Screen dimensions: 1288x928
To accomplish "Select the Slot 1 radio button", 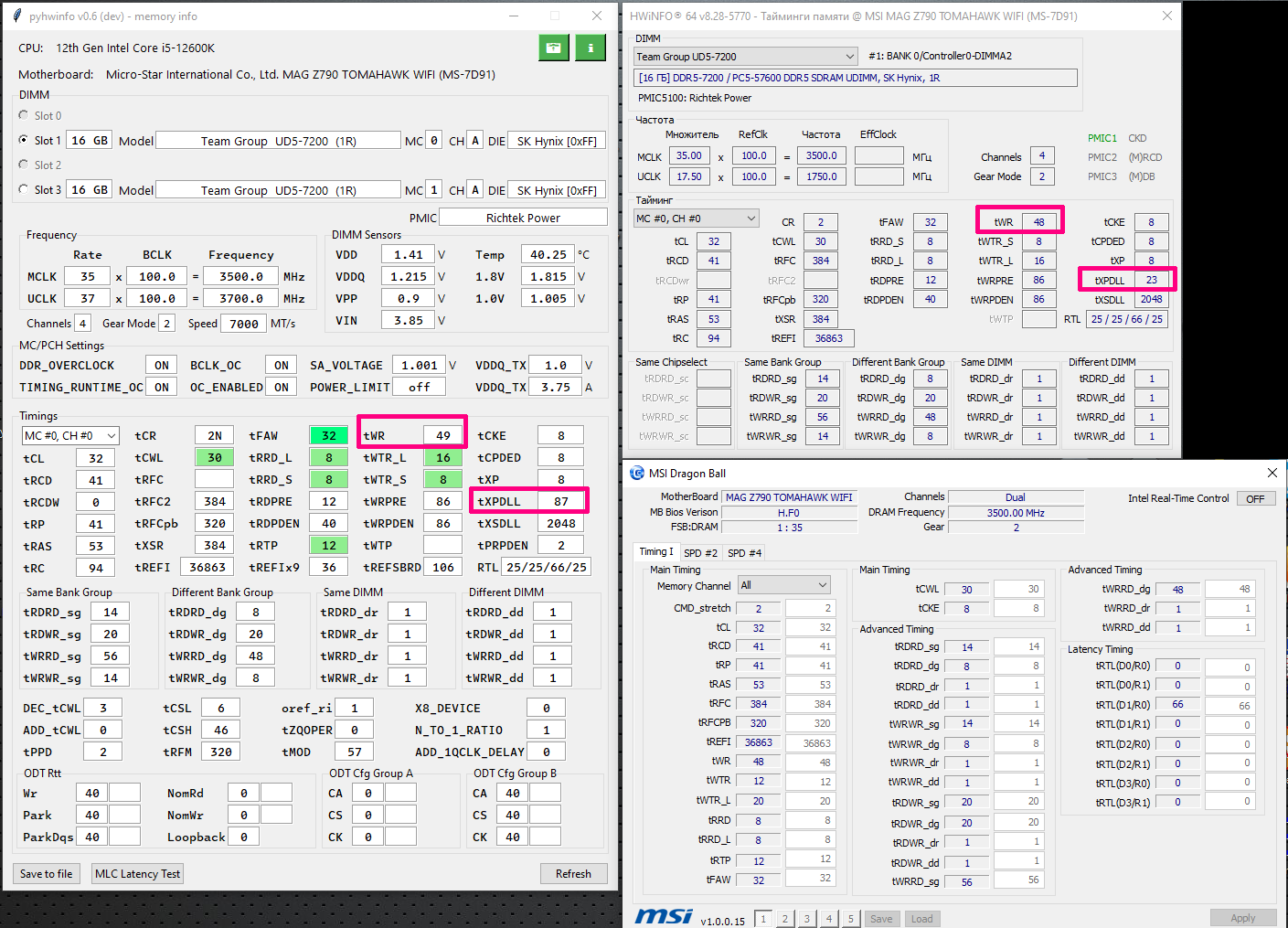I will point(24,140).
